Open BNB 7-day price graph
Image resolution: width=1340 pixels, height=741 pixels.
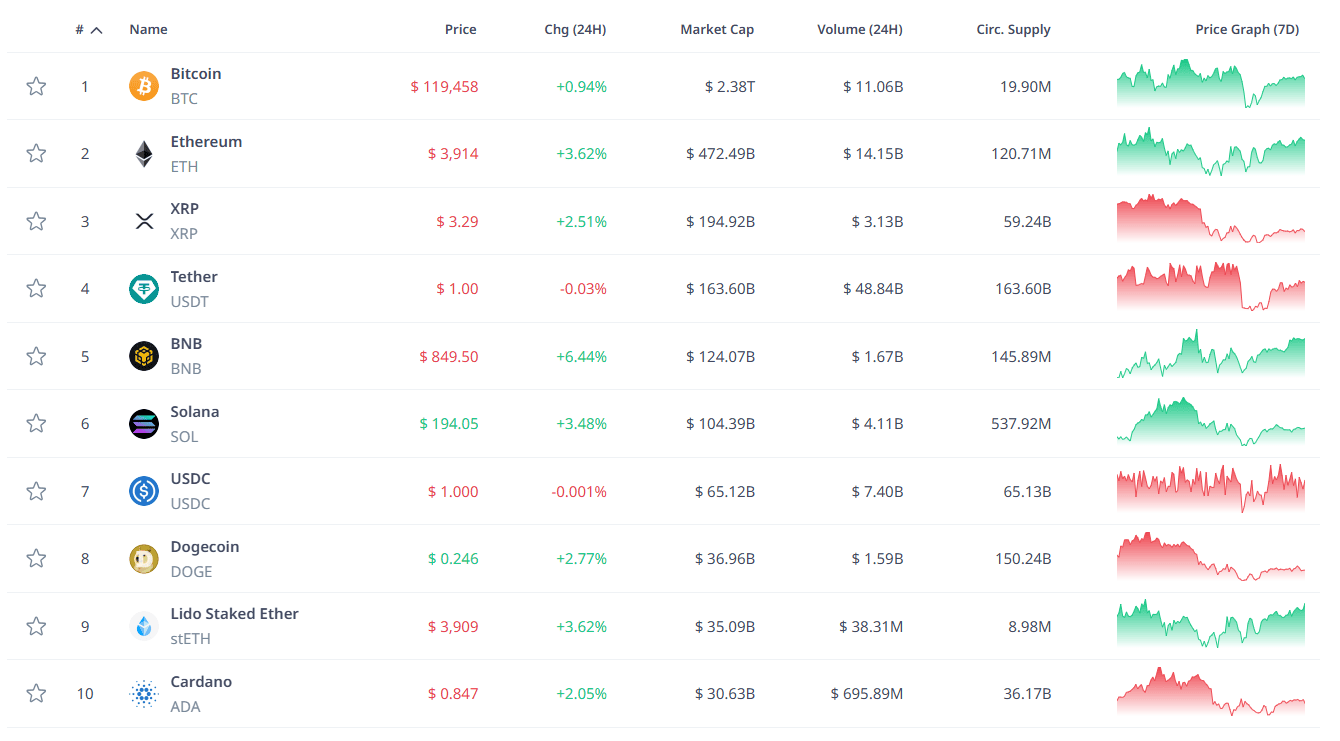[x=1211, y=353]
